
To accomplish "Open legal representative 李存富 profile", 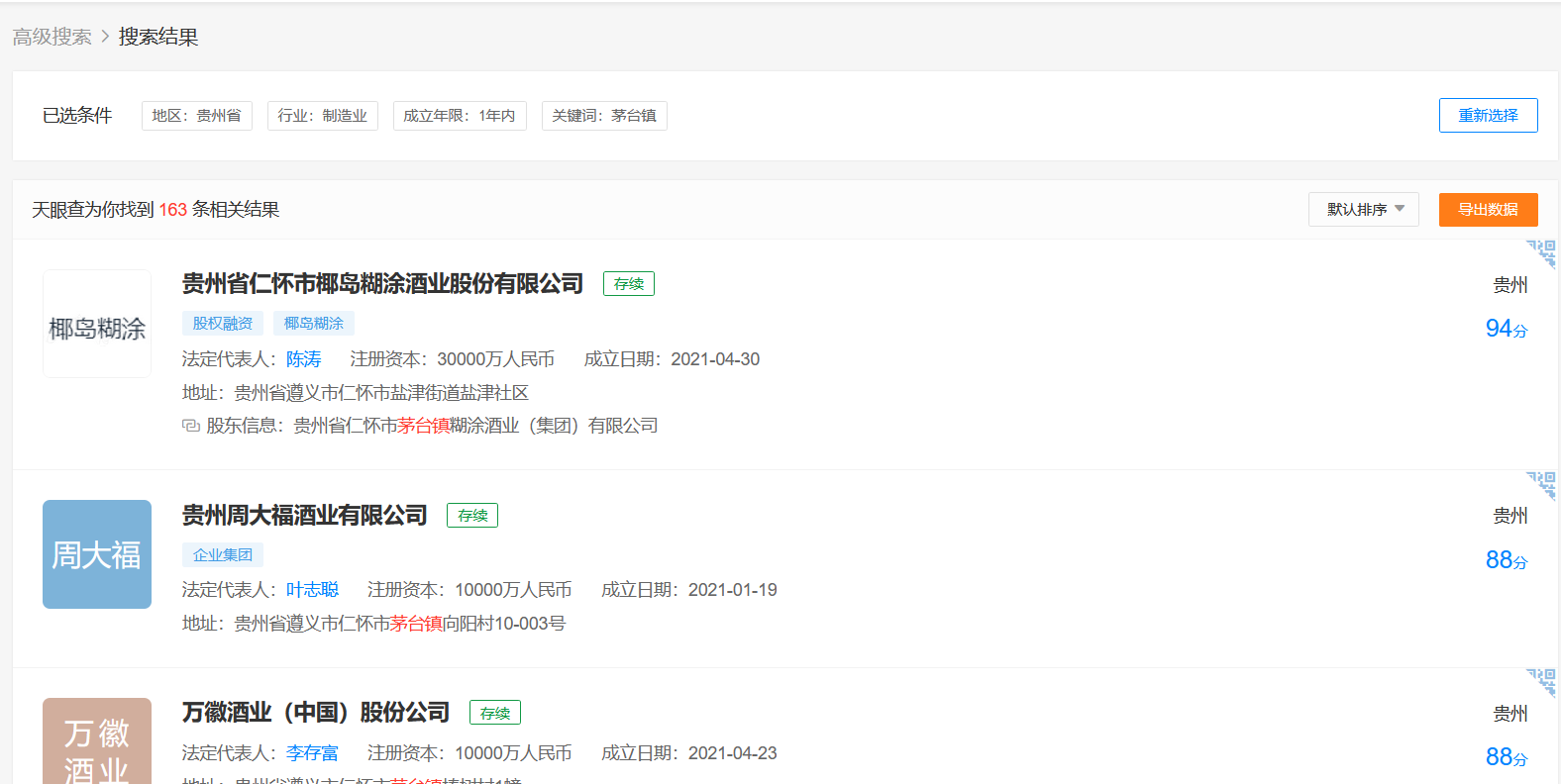I will [x=312, y=753].
